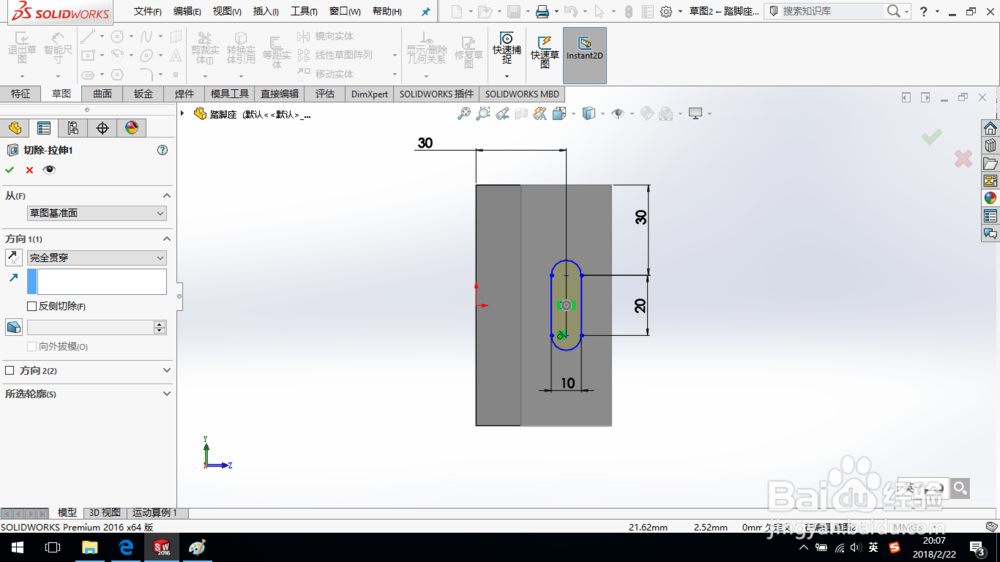Select Move Entities (移动实体)
Screen dimensions: 1000x562
coord(326,73)
